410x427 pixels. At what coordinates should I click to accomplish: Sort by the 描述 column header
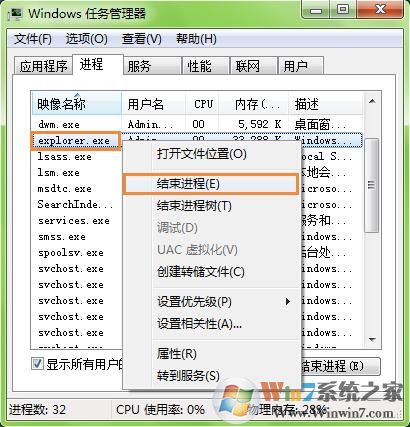coord(326,104)
